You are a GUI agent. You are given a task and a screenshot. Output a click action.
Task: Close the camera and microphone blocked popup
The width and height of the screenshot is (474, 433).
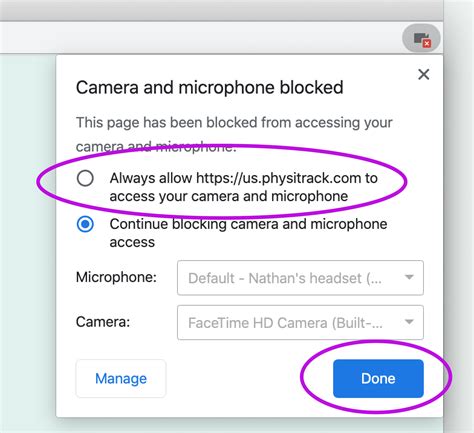point(424,74)
